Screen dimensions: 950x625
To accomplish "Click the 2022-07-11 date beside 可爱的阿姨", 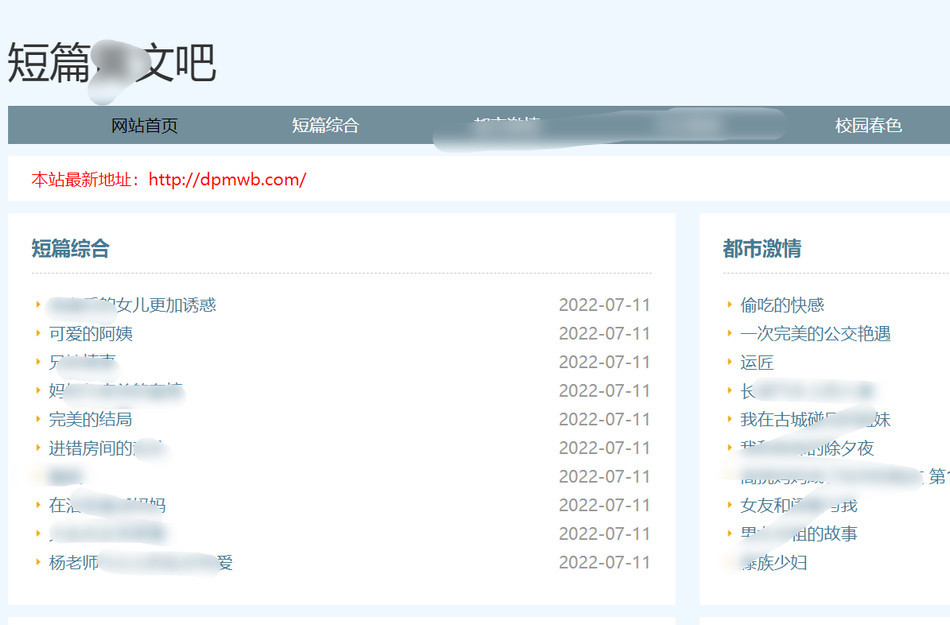I will tap(604, 333).
